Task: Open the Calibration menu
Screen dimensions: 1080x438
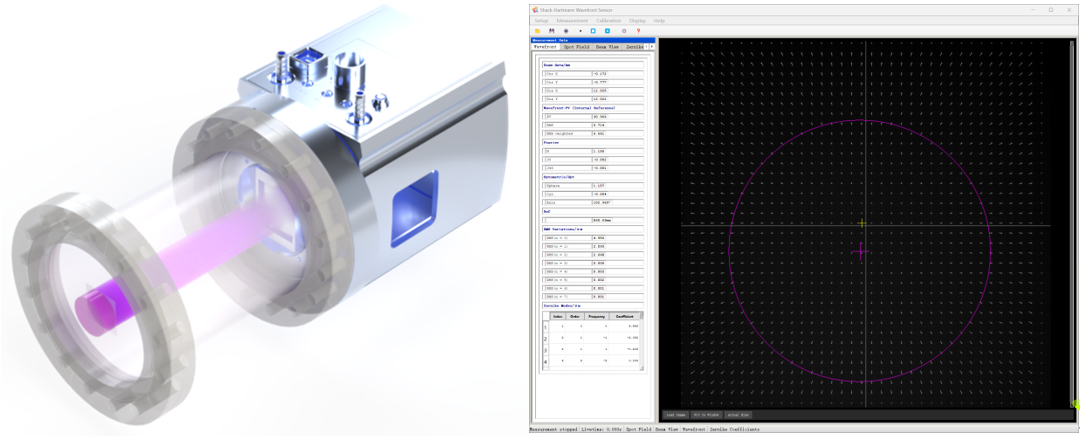Action: (x=608, y=20)
